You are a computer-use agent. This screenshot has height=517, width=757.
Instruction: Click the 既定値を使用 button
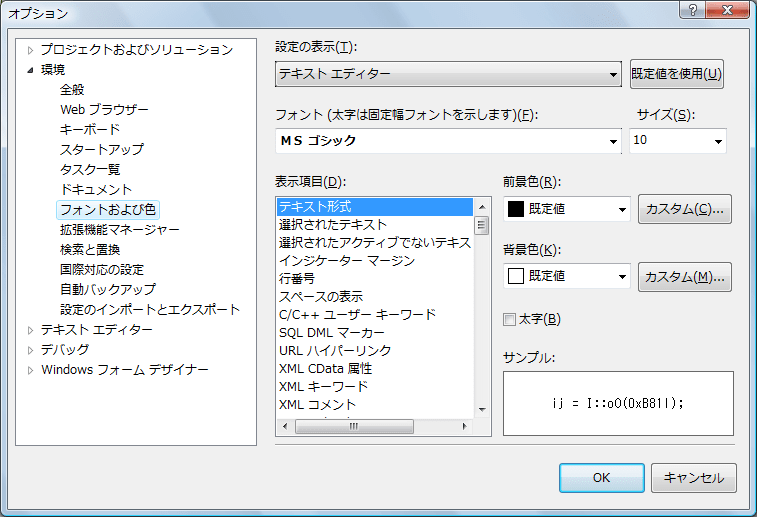coord(677,74)
